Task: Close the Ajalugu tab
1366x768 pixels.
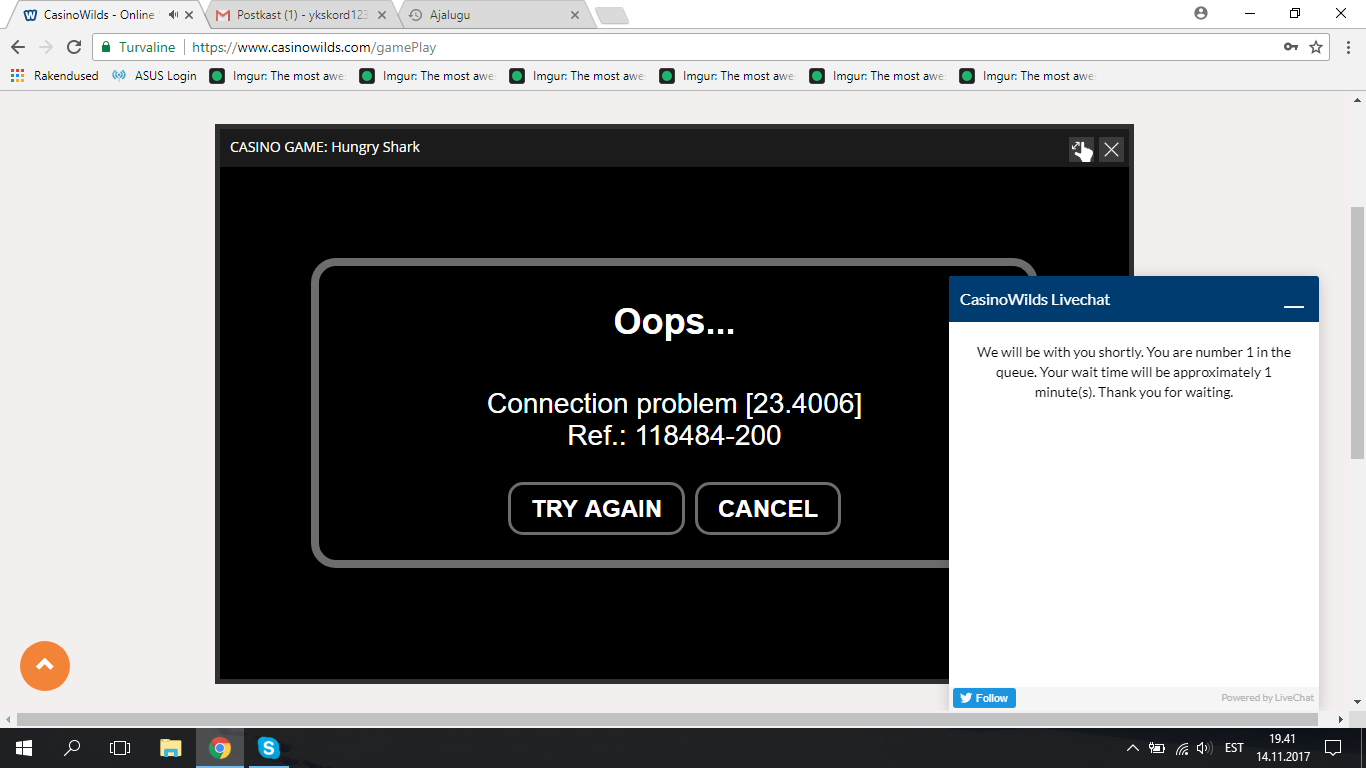Action: pyautogui.click(x=574, y=15)
